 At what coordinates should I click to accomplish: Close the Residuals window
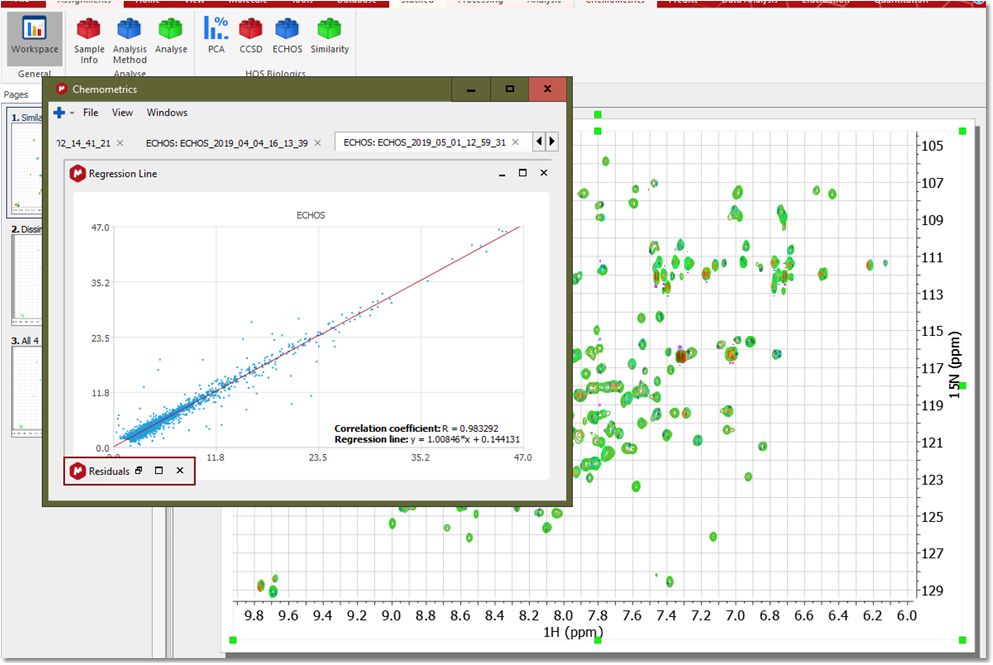tap(180, 471)
